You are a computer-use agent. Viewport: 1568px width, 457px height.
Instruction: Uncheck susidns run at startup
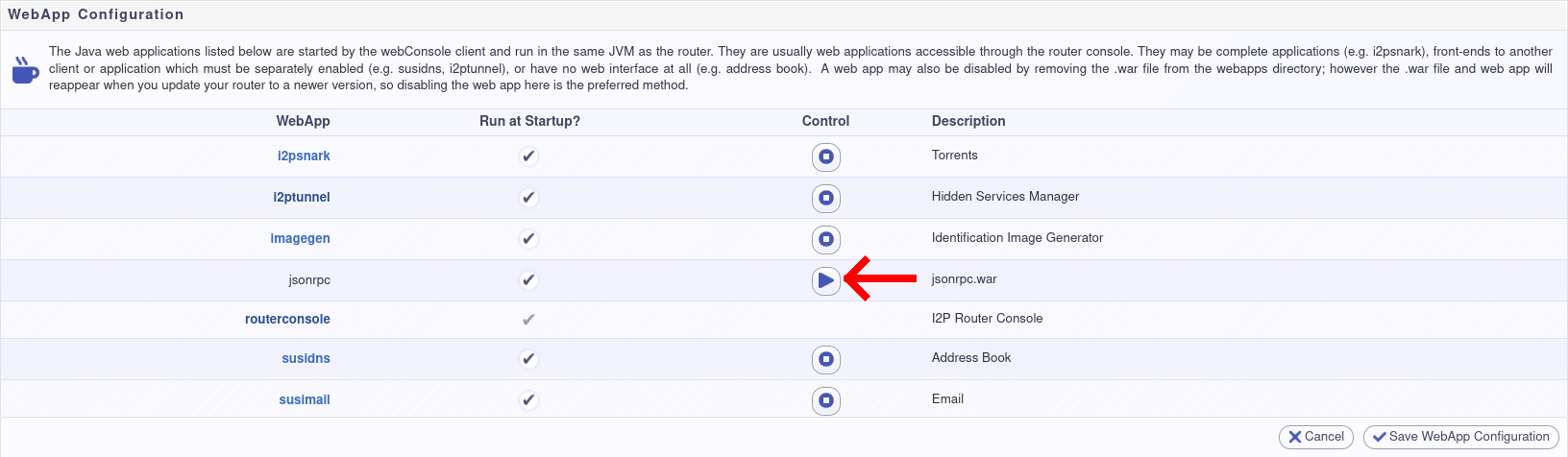tap(528, 359)
